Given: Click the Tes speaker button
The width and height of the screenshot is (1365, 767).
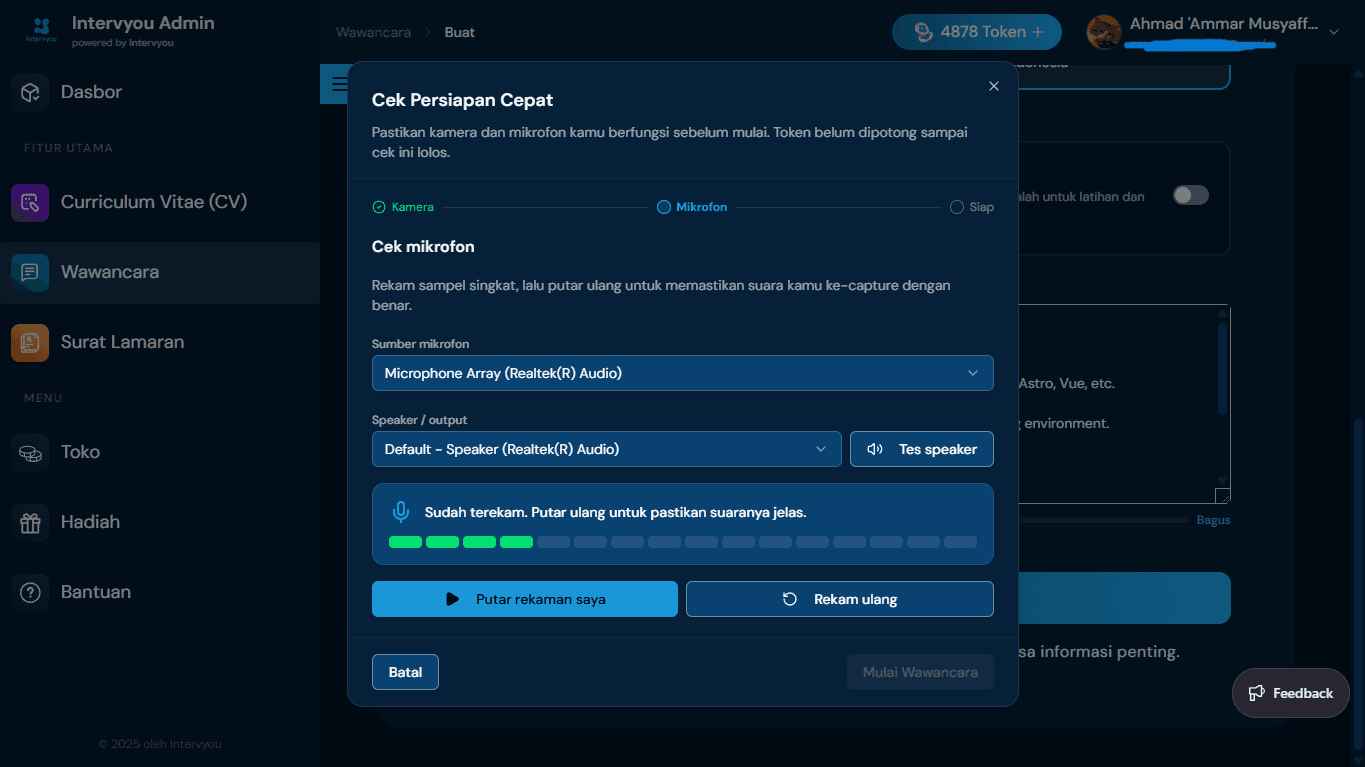Looking at the screenshot, I should click(x=921, y=449).
